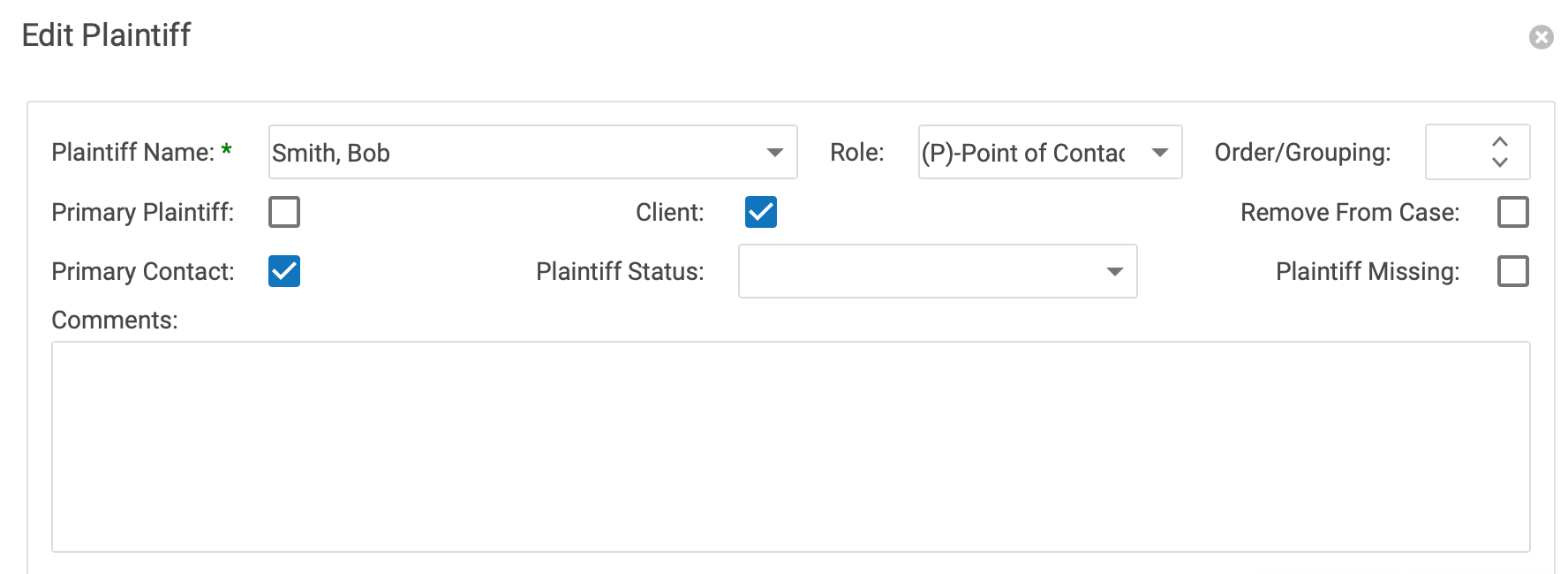Click inside the Order/Grouping number box
Screen dimensions: 1568x574
click(x=1457, y=153)
